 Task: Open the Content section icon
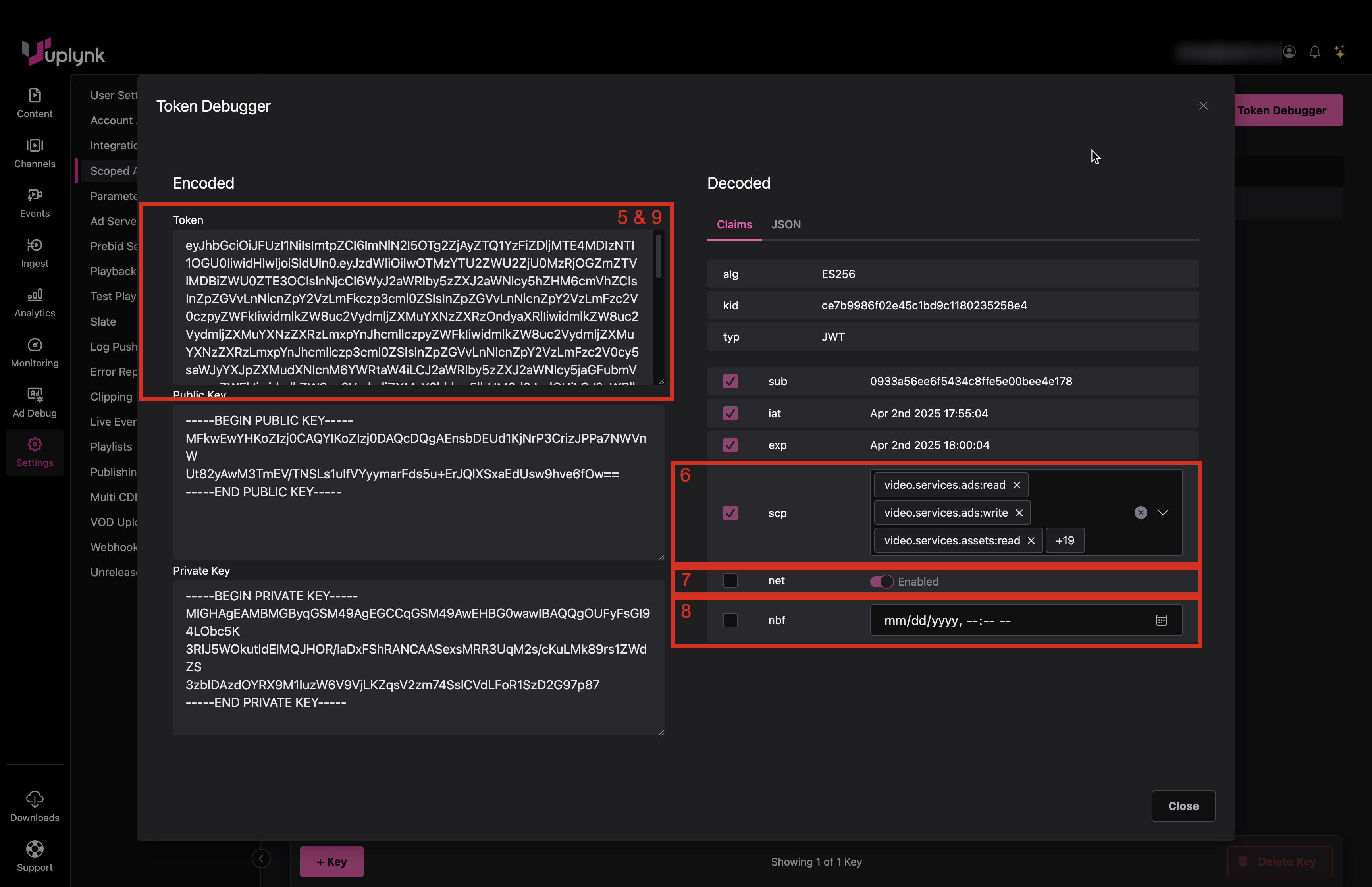tap(35, 96)
